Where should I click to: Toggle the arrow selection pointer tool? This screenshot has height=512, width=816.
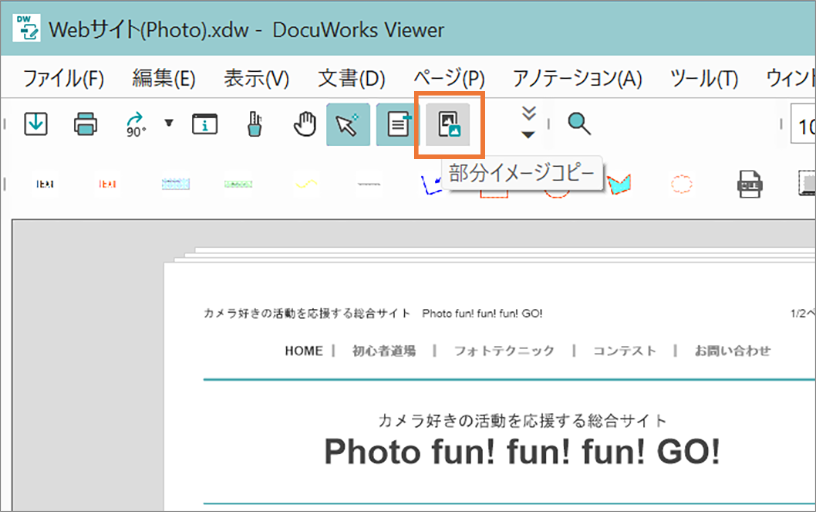(348, 124)
